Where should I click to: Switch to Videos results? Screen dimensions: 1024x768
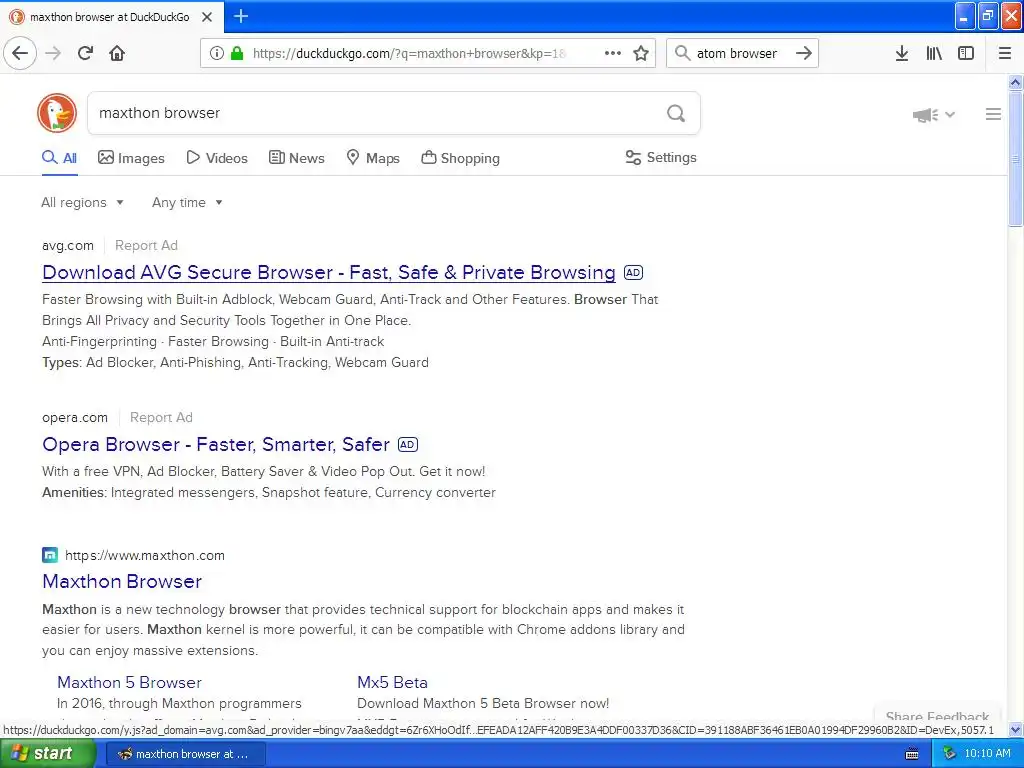click(217, 158)
